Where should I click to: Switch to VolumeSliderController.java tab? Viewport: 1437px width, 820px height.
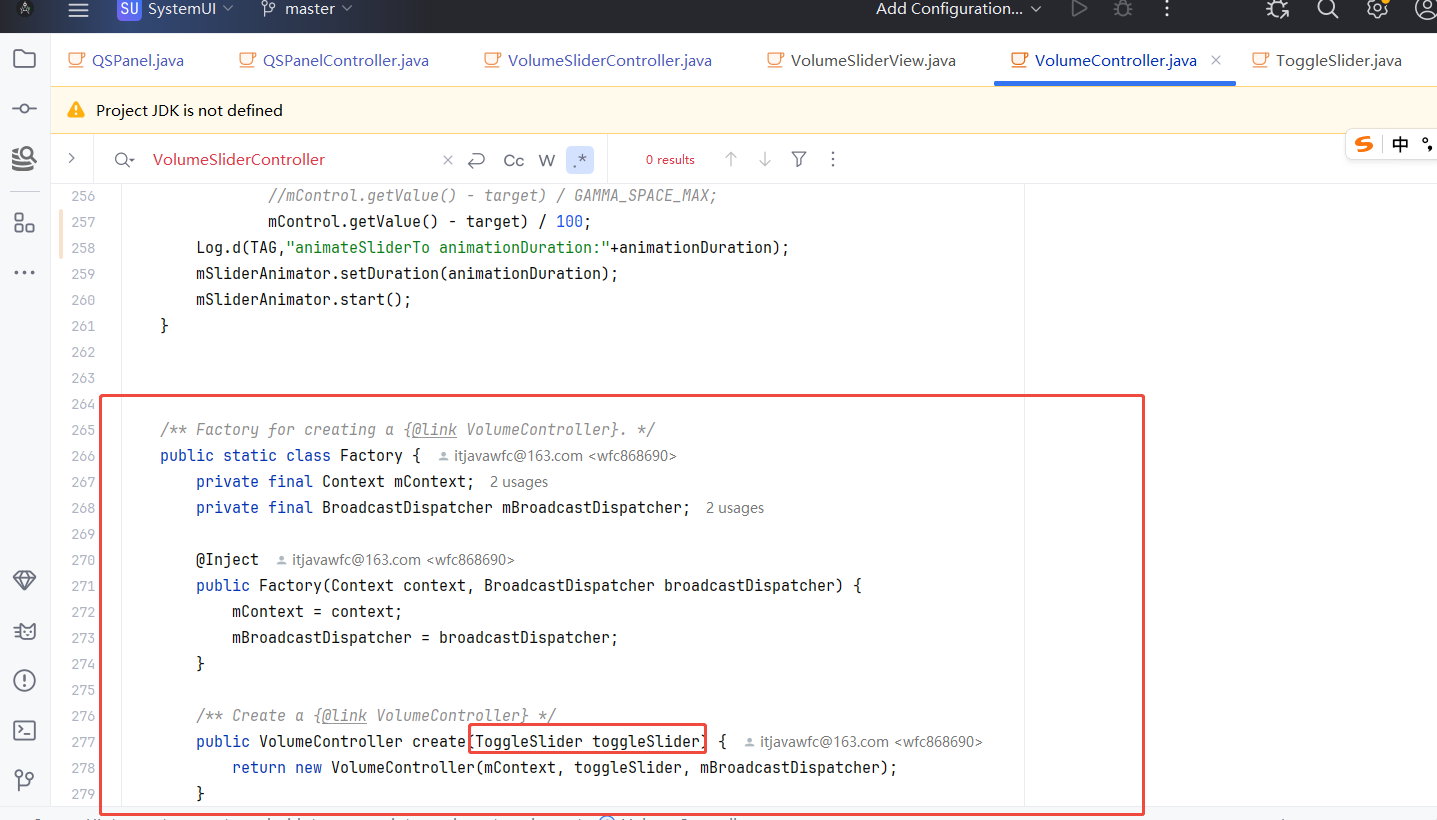pos(598,60)
